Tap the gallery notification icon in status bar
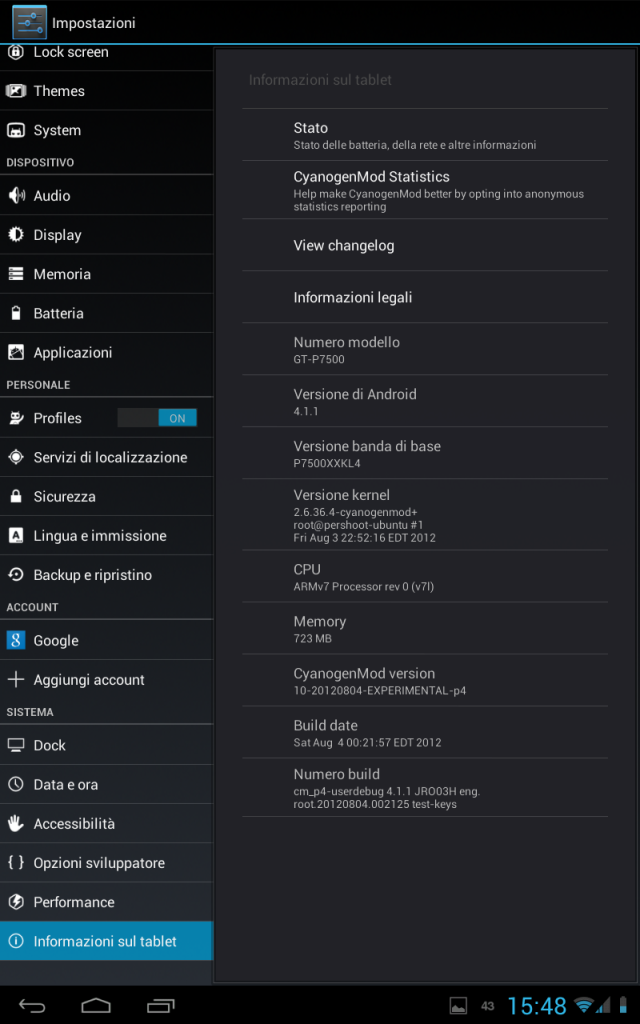This screenshot has height=1024, width=640. tap(459, 1006)
